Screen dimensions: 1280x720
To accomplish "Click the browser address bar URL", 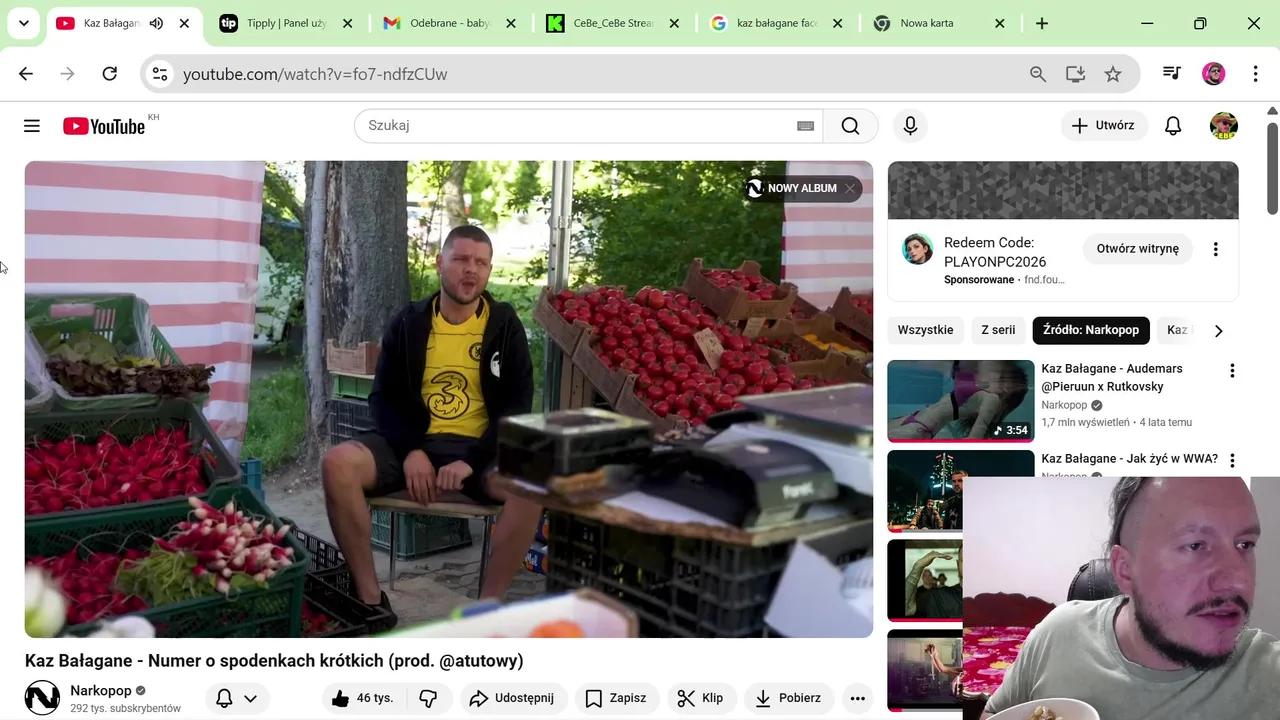I will tap(315, 74).
